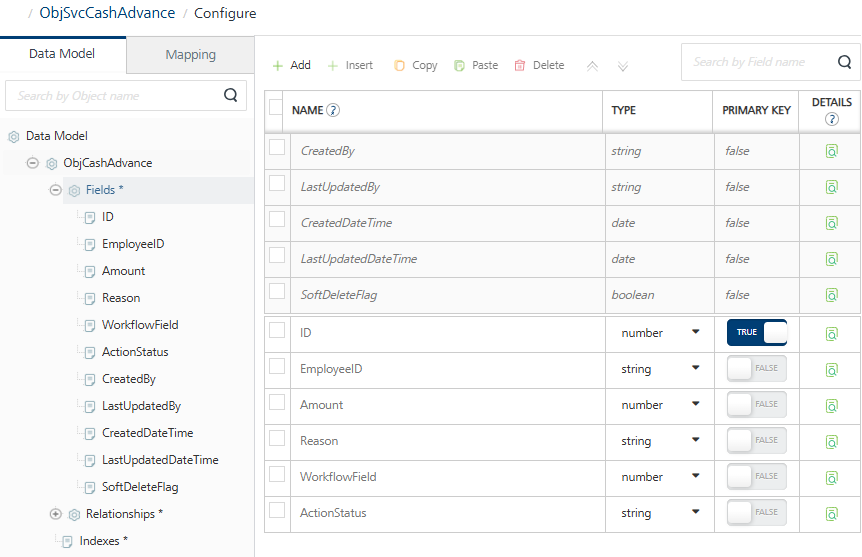Select the Data Model tab
Image resolution: width=862 pixels, height=557 pixels.
click(62, 54)
